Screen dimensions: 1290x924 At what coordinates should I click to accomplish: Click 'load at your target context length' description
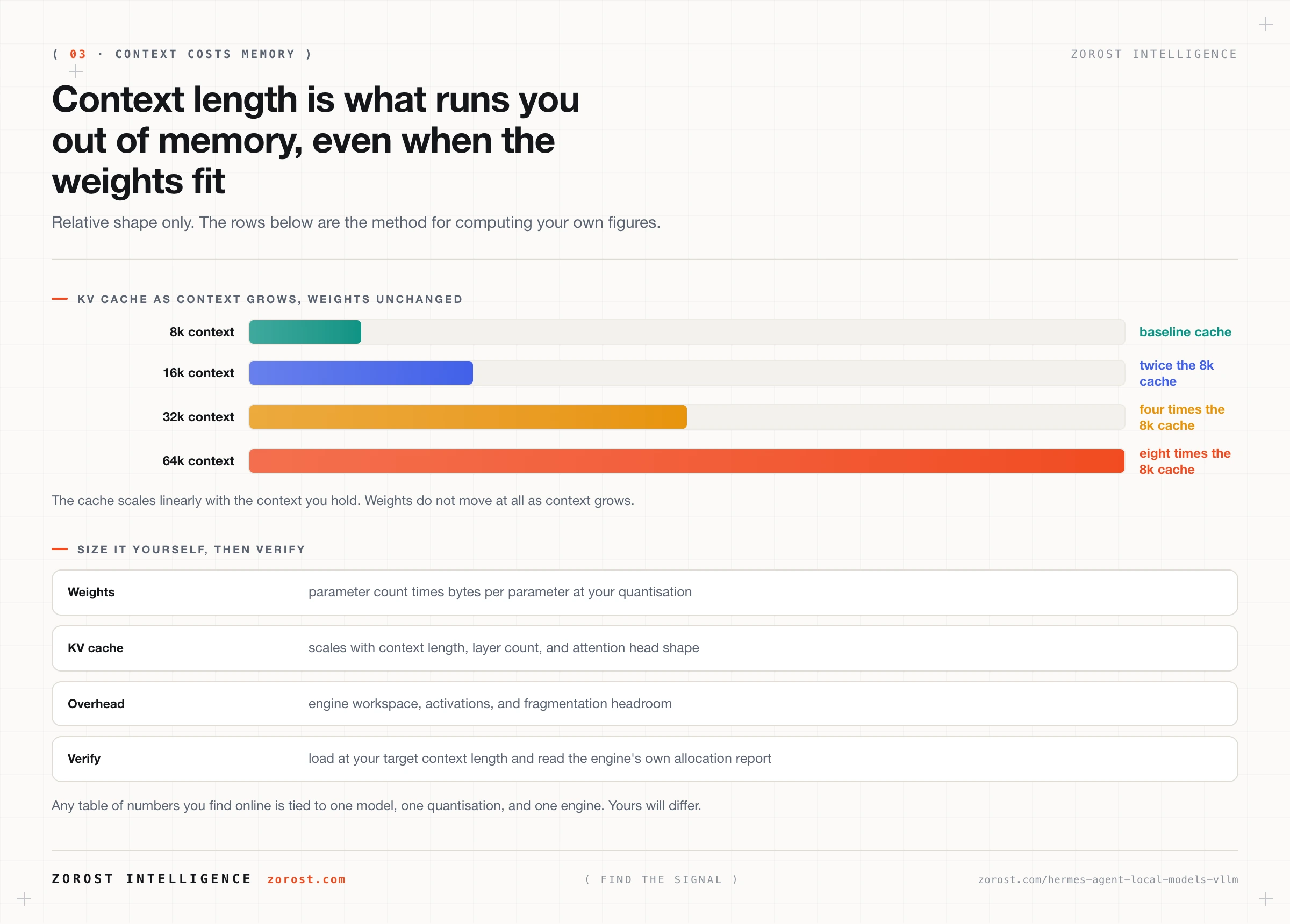tap(539, 759)
